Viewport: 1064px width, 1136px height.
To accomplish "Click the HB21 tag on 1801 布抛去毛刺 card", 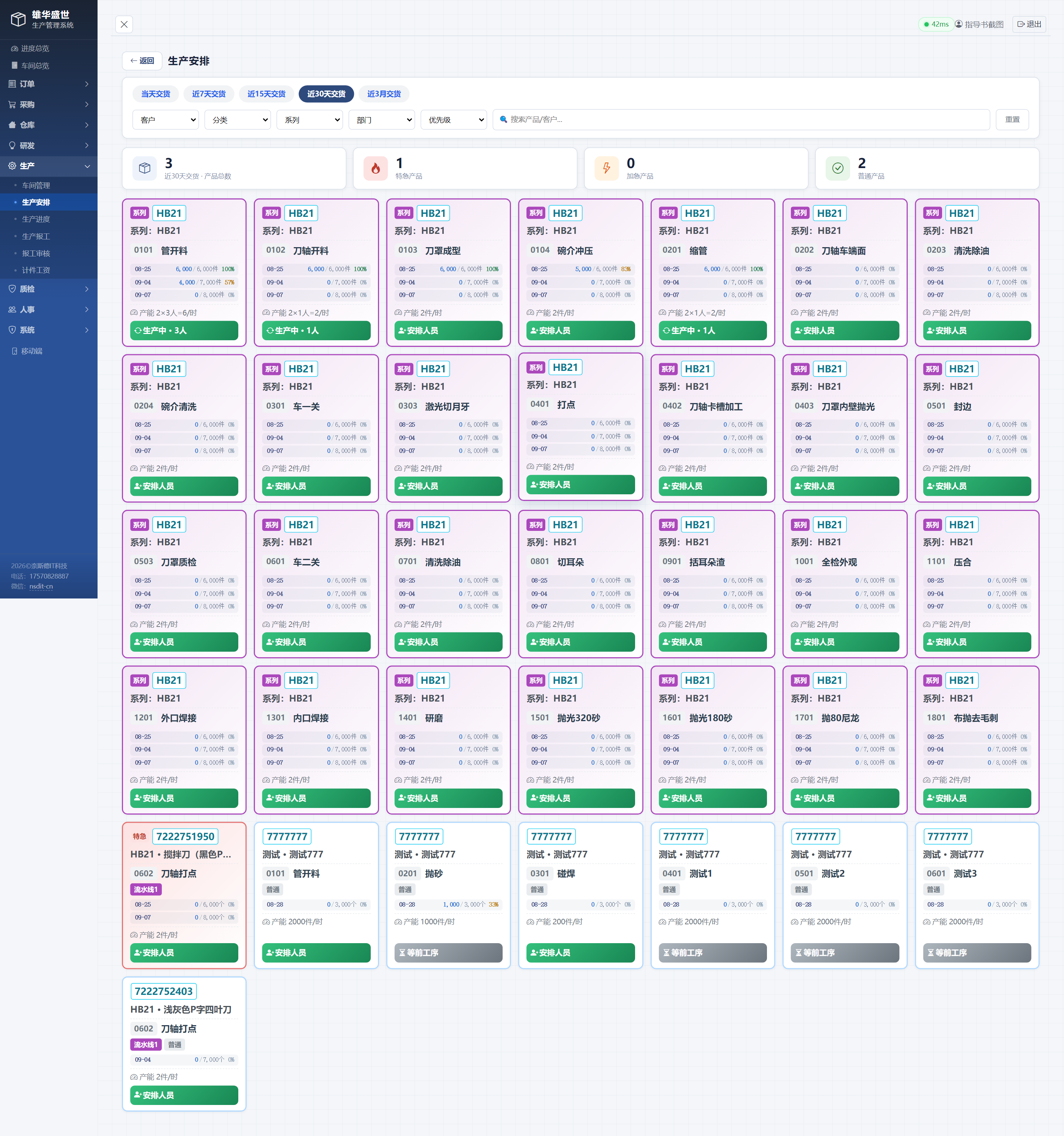I will [x=962, y=681].
